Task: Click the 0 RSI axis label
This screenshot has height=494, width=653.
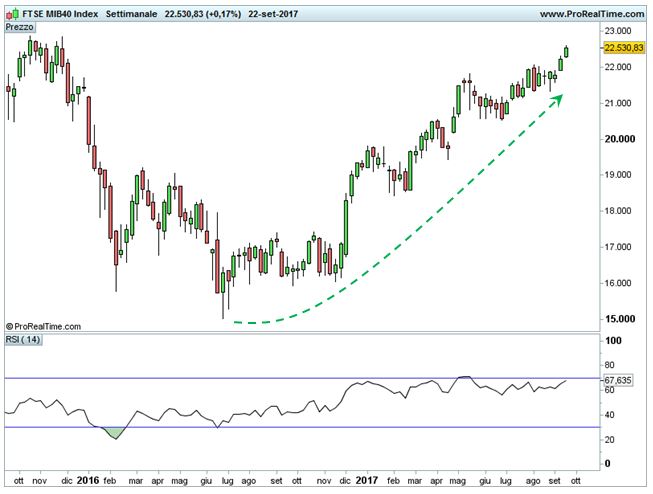Action: (x=608, y=464)
